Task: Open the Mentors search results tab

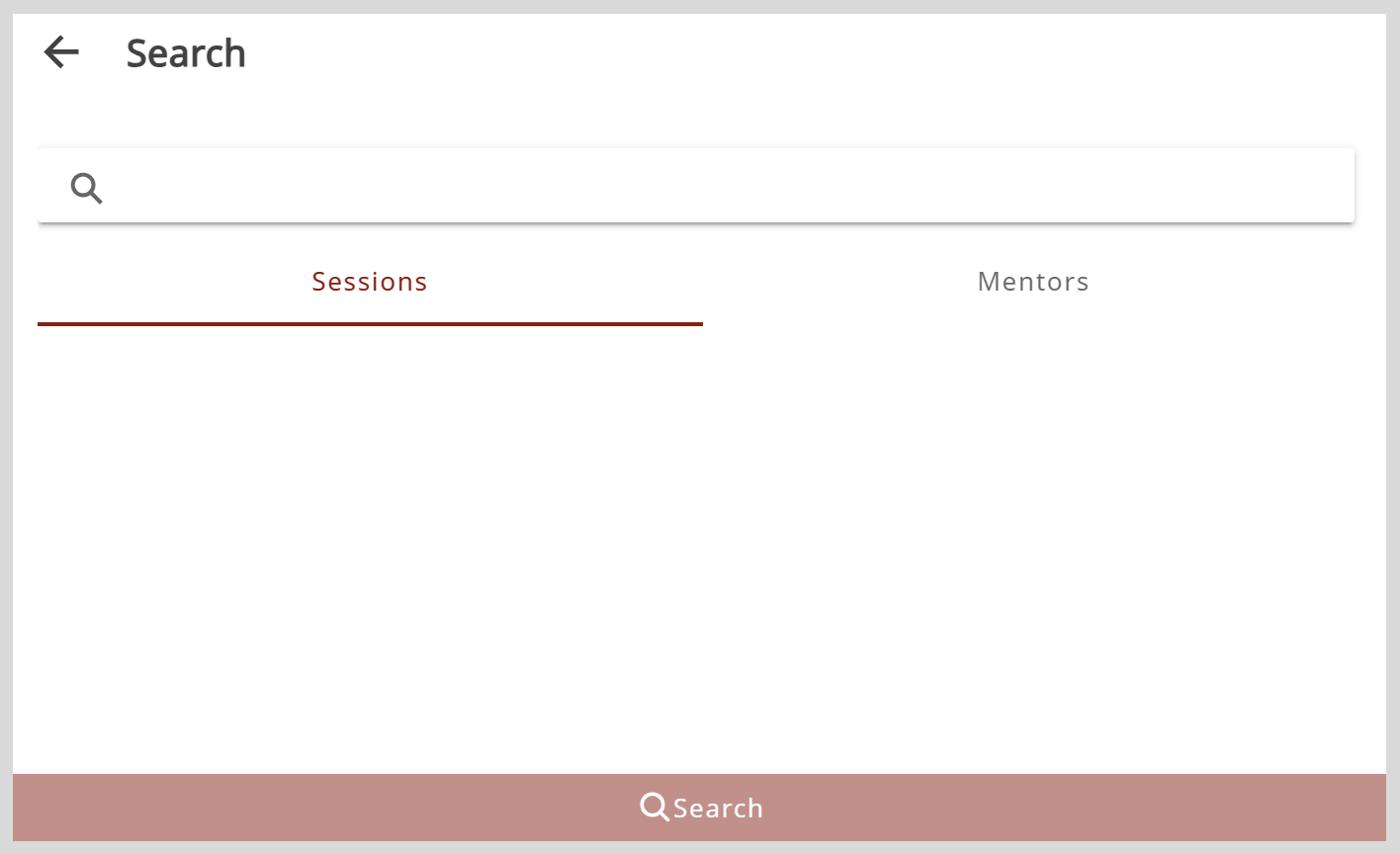Action: 1032,282
